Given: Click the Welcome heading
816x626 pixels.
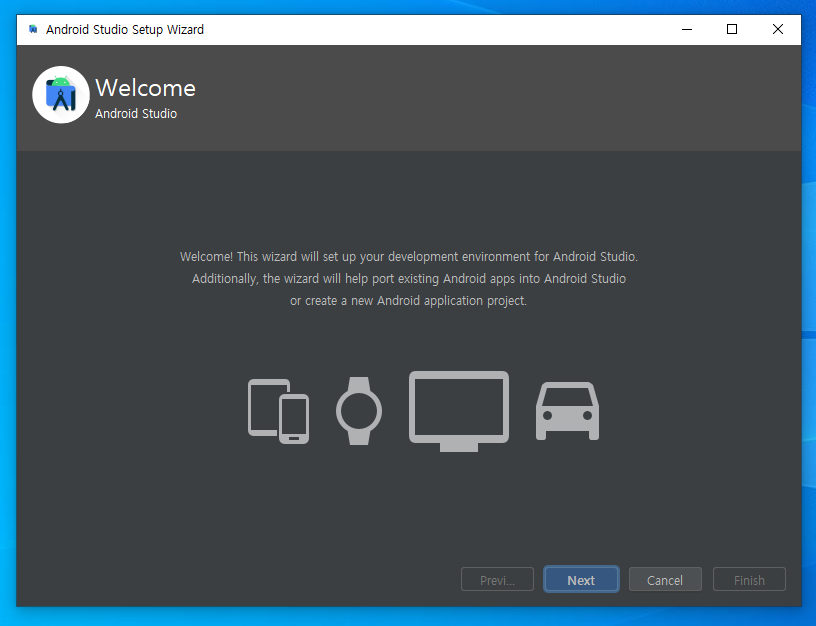Looking at the screenshot, I should pyautogui.click(x=145, y=88).
